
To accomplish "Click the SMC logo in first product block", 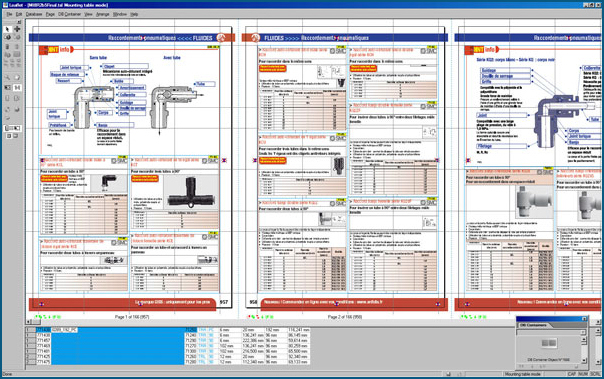I will tap(119, 161).
